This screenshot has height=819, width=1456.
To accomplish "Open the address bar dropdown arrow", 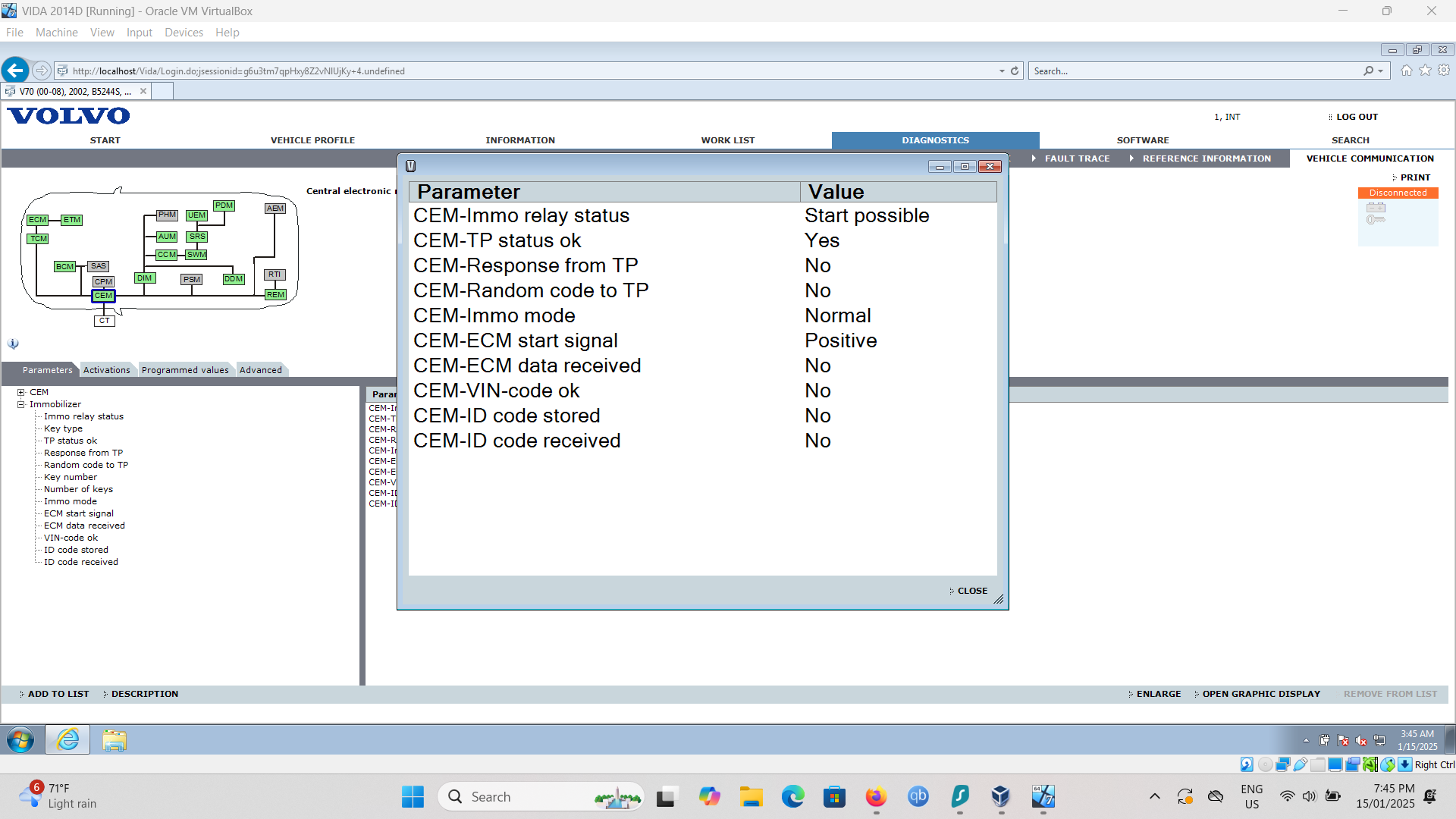I will (1002, 71).
